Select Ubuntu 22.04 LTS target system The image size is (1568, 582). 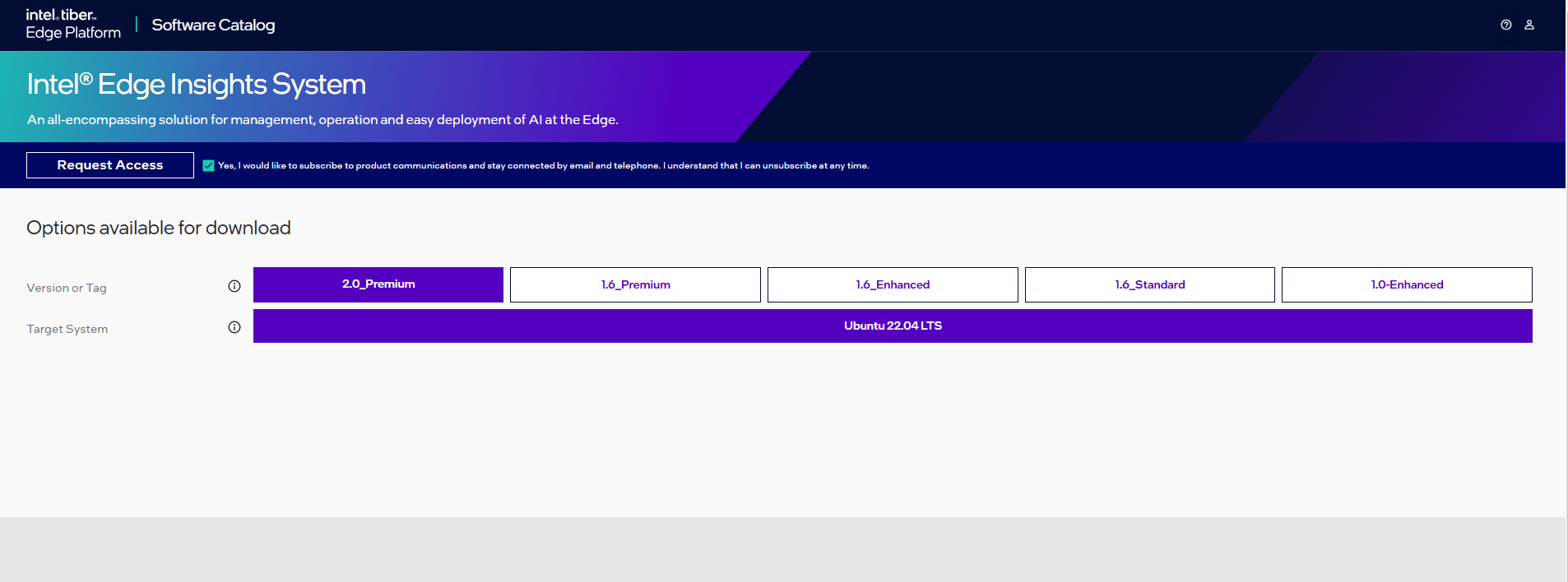893,326
